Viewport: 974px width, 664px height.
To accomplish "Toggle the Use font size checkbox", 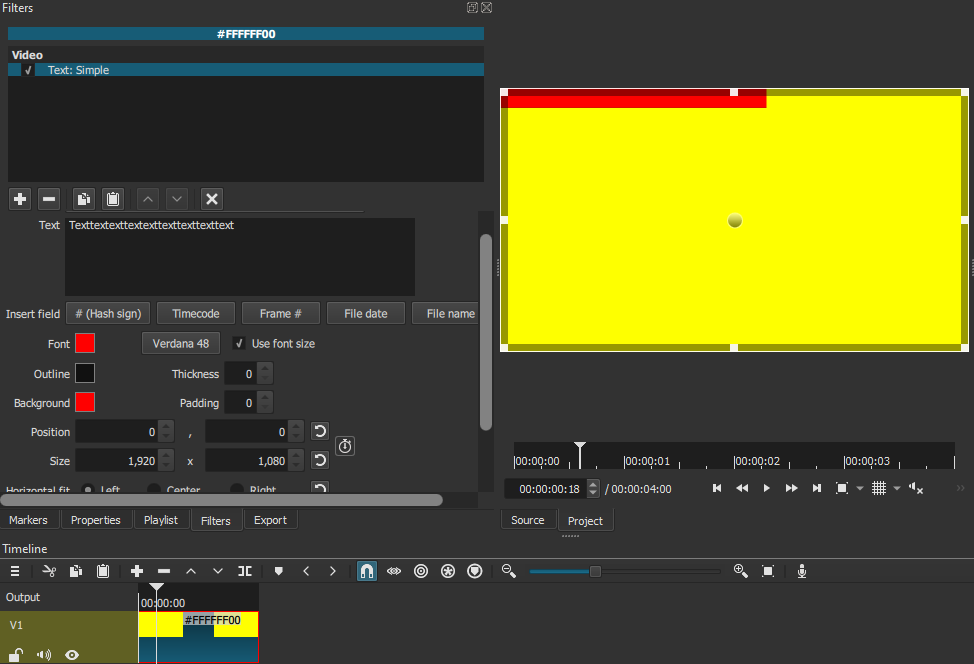I will tap(239, 344).
